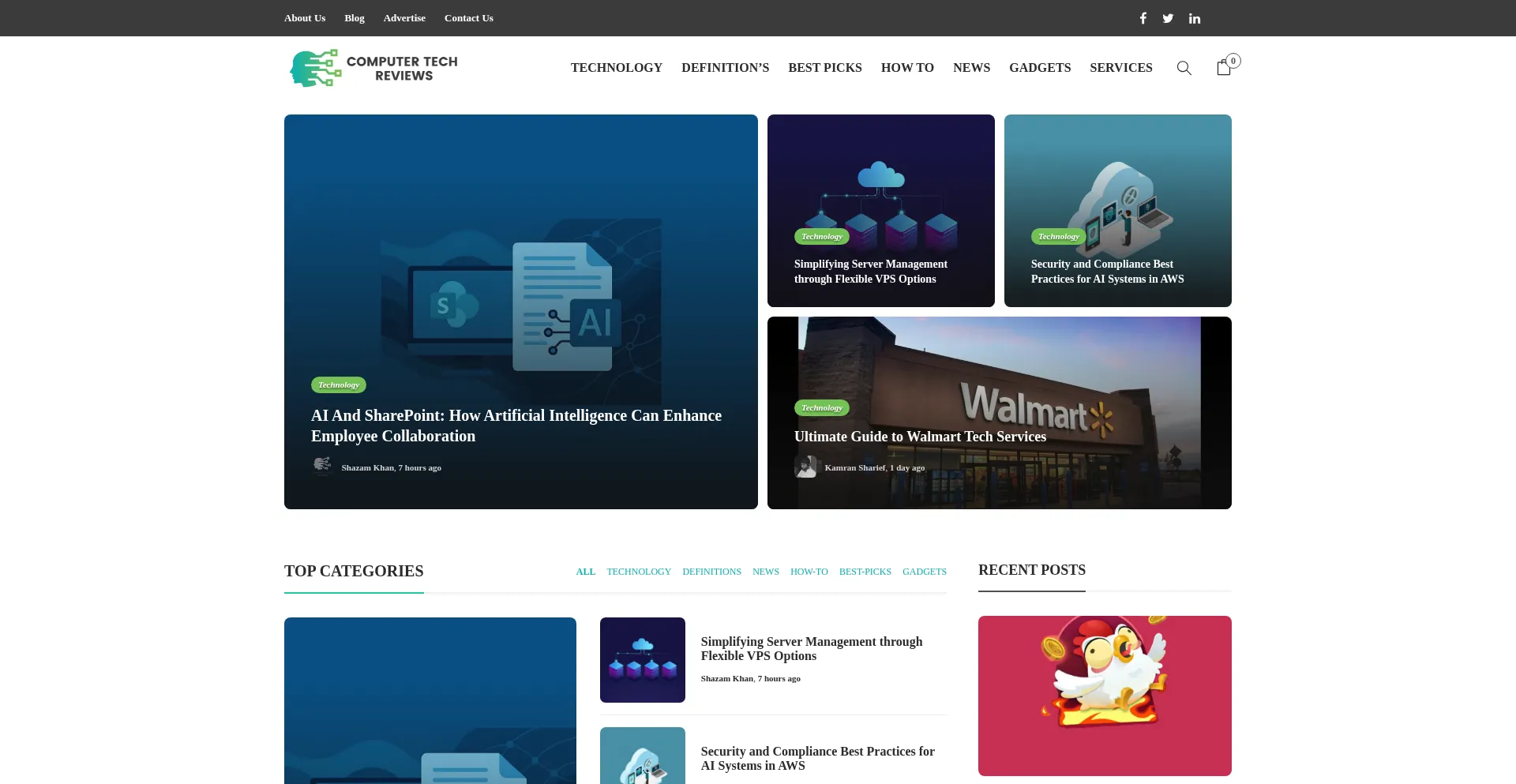The height and width of the screenshot is (784, 1516).
Task: Open Ultimate Guide to Walmart Tech Services
Action: pos(920,437)
